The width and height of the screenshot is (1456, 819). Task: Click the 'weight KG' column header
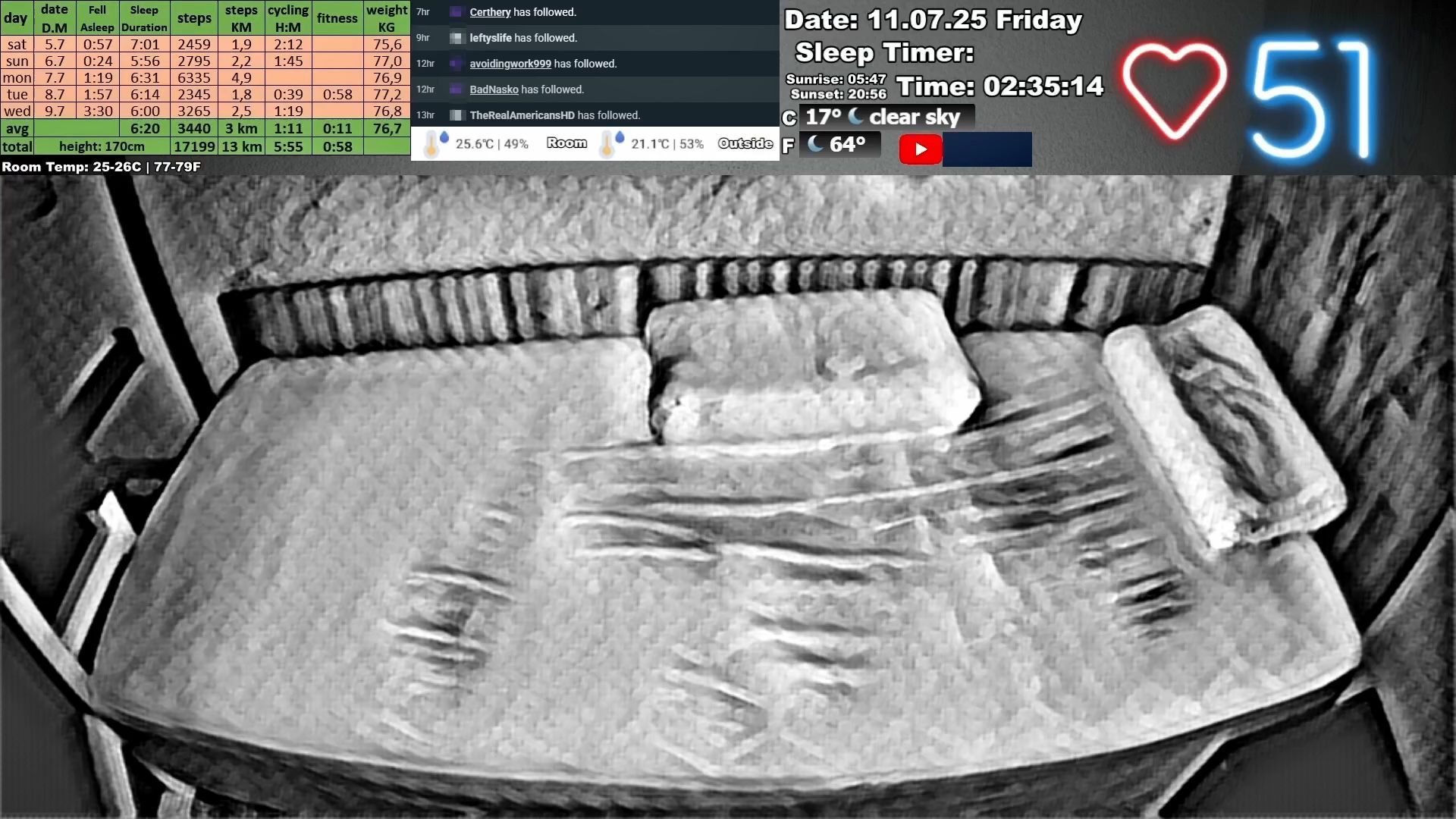point(387,18)
